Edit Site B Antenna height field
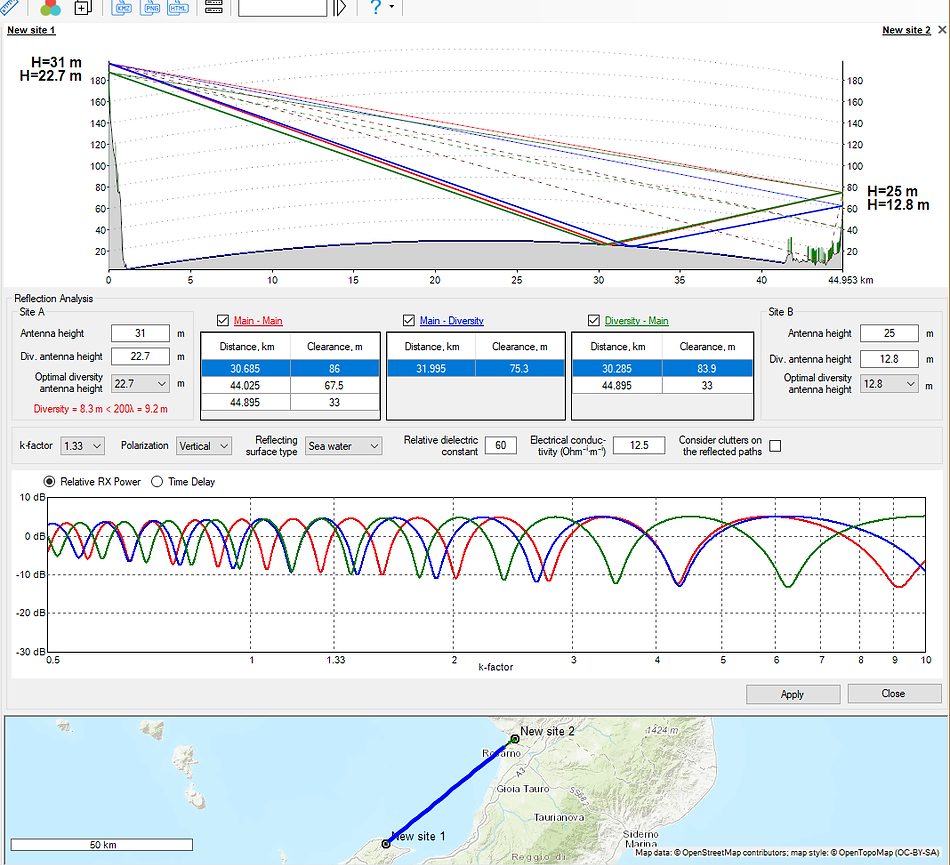 point(889,333)
